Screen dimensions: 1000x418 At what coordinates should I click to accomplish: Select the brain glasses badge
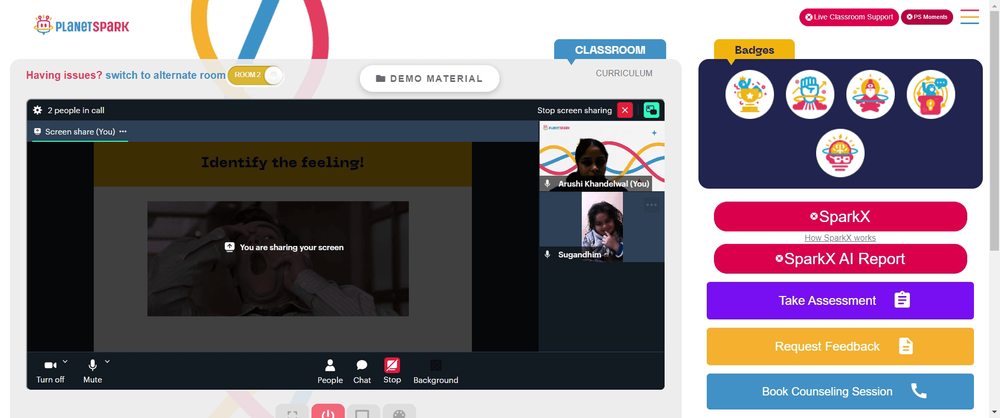840,153
